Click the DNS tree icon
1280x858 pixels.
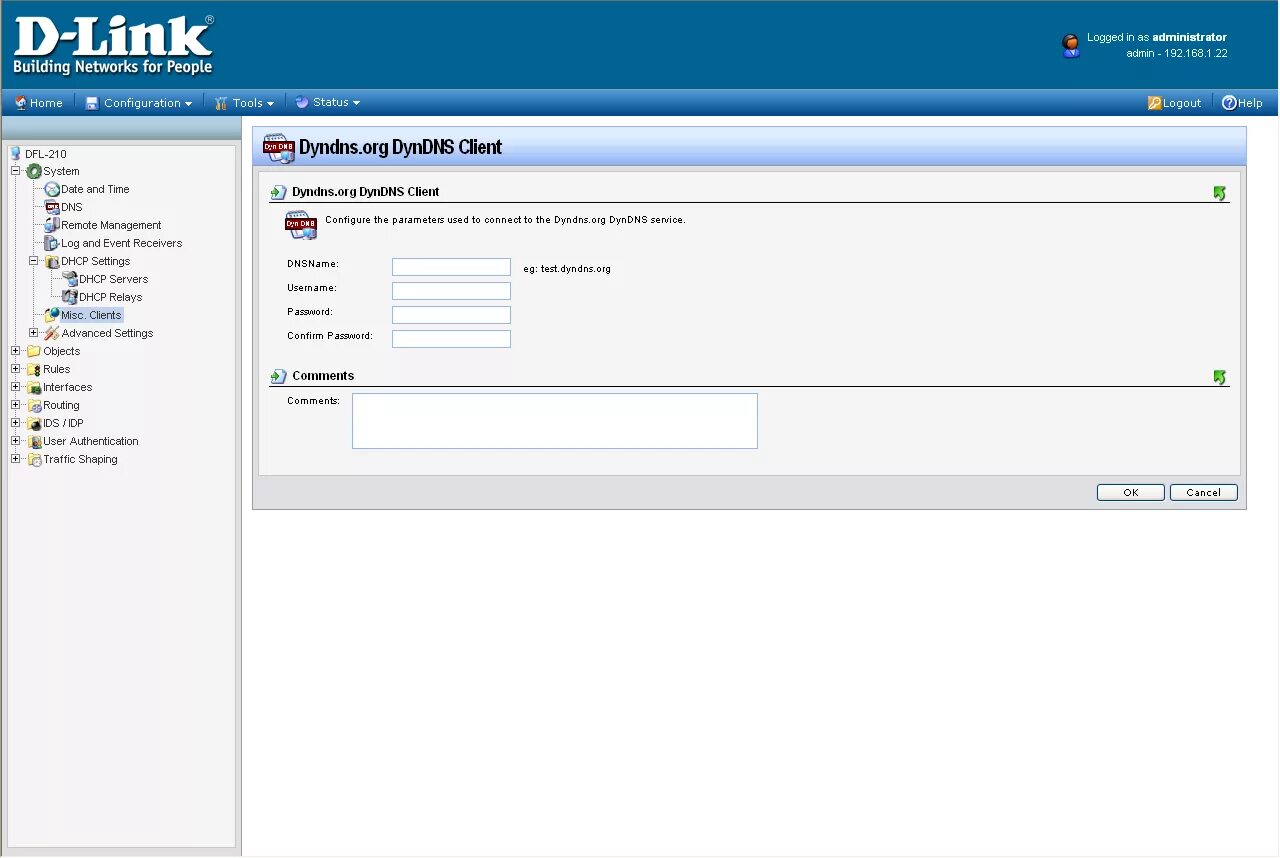click(x=52, y=207)
